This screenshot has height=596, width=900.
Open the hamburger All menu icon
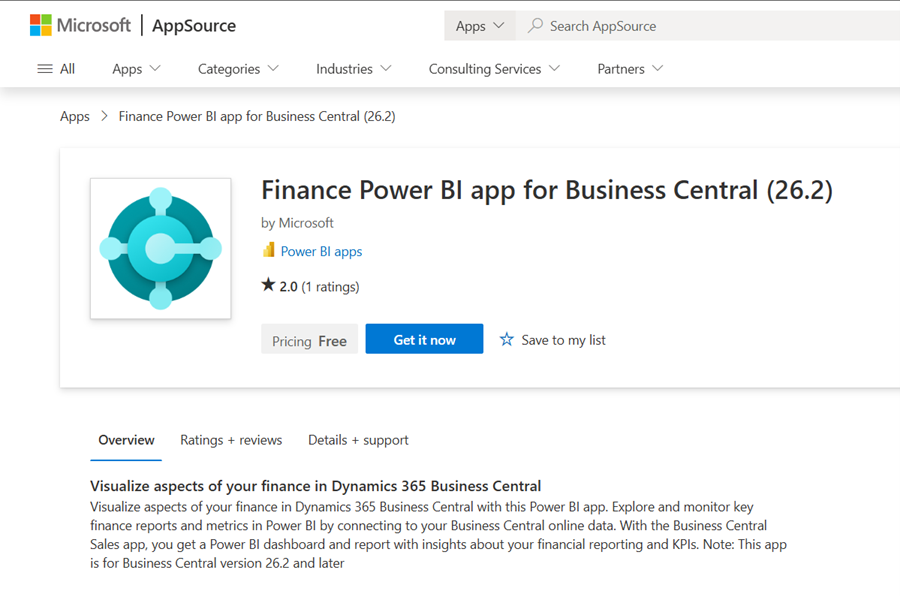(x=45, y=69)
